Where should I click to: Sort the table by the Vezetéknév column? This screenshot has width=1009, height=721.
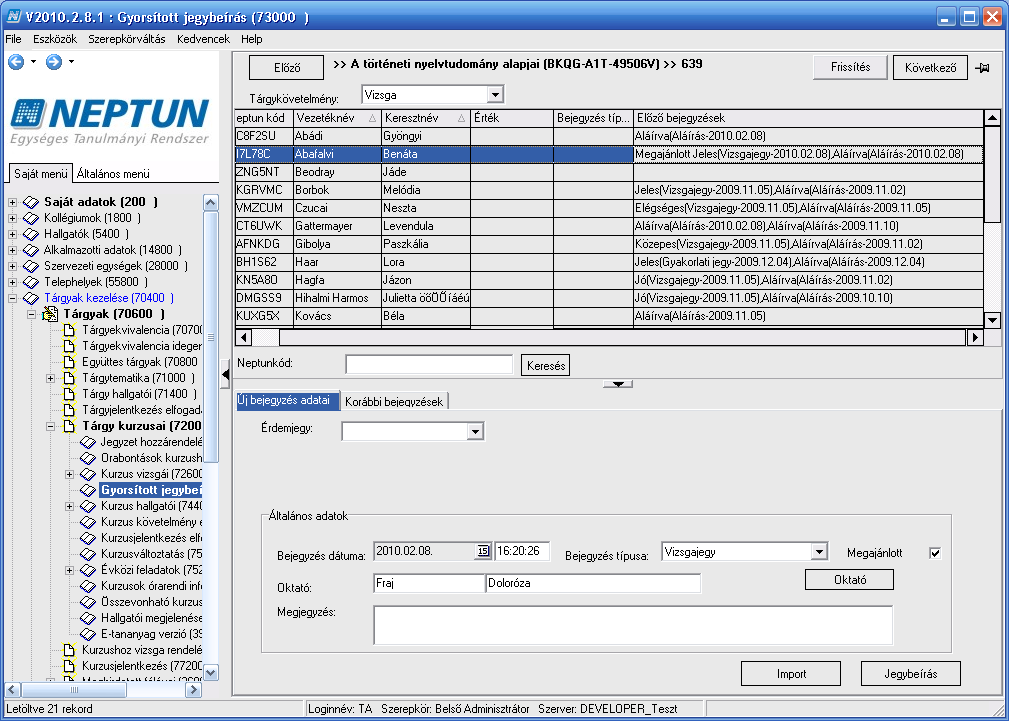[337, 118]
